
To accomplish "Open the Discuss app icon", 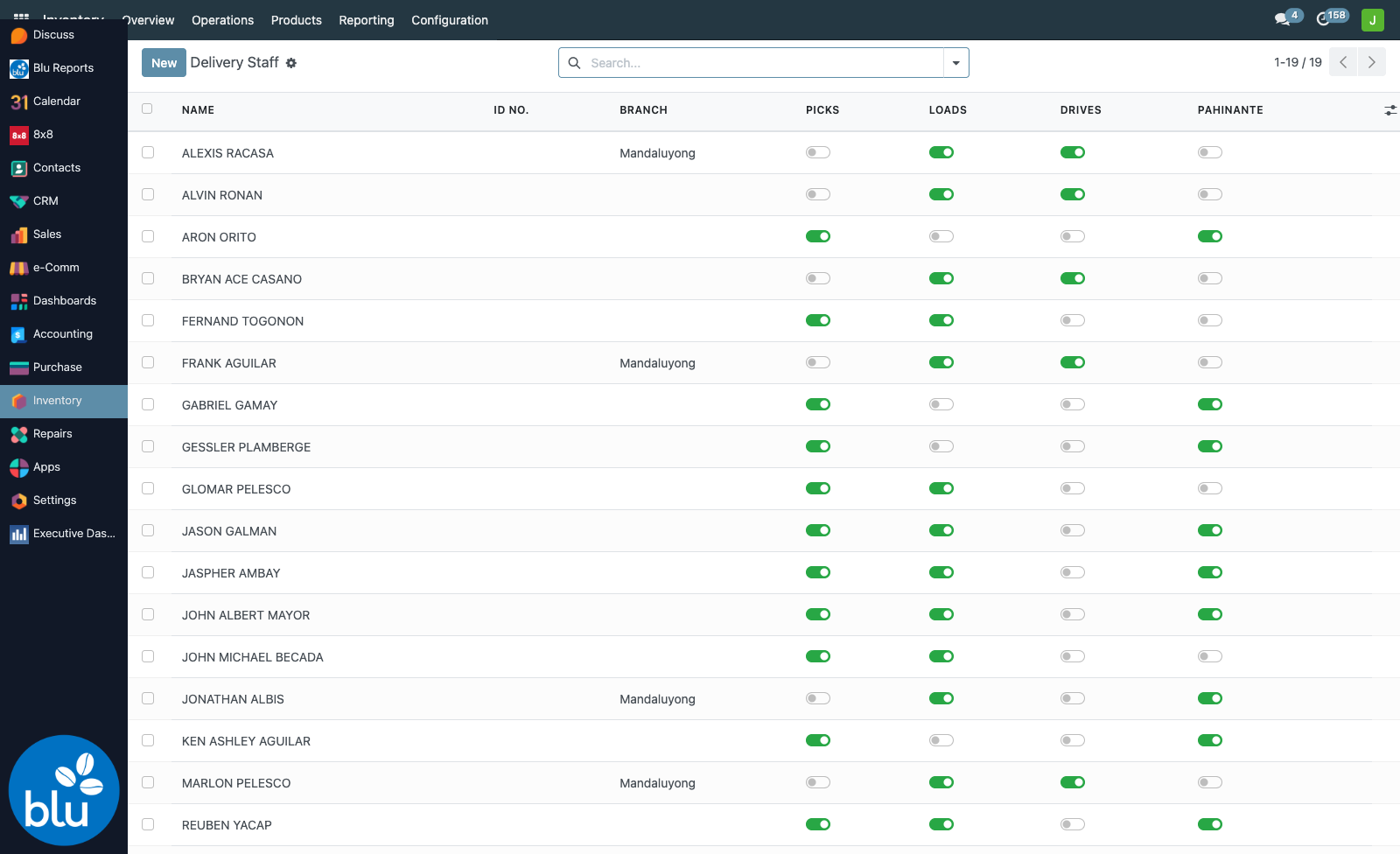I will pyautogui.click(x=19, y=35).
